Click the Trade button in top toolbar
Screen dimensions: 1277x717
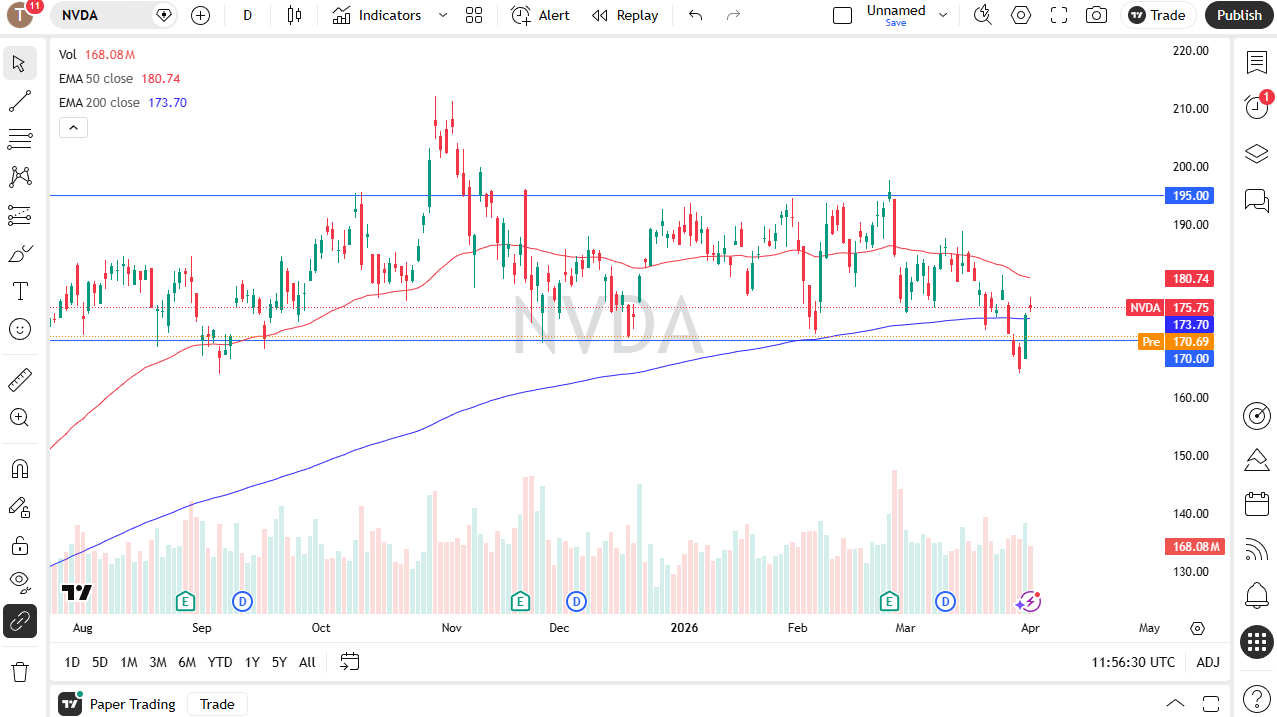pyautogui.click(x=1158, y=15)
